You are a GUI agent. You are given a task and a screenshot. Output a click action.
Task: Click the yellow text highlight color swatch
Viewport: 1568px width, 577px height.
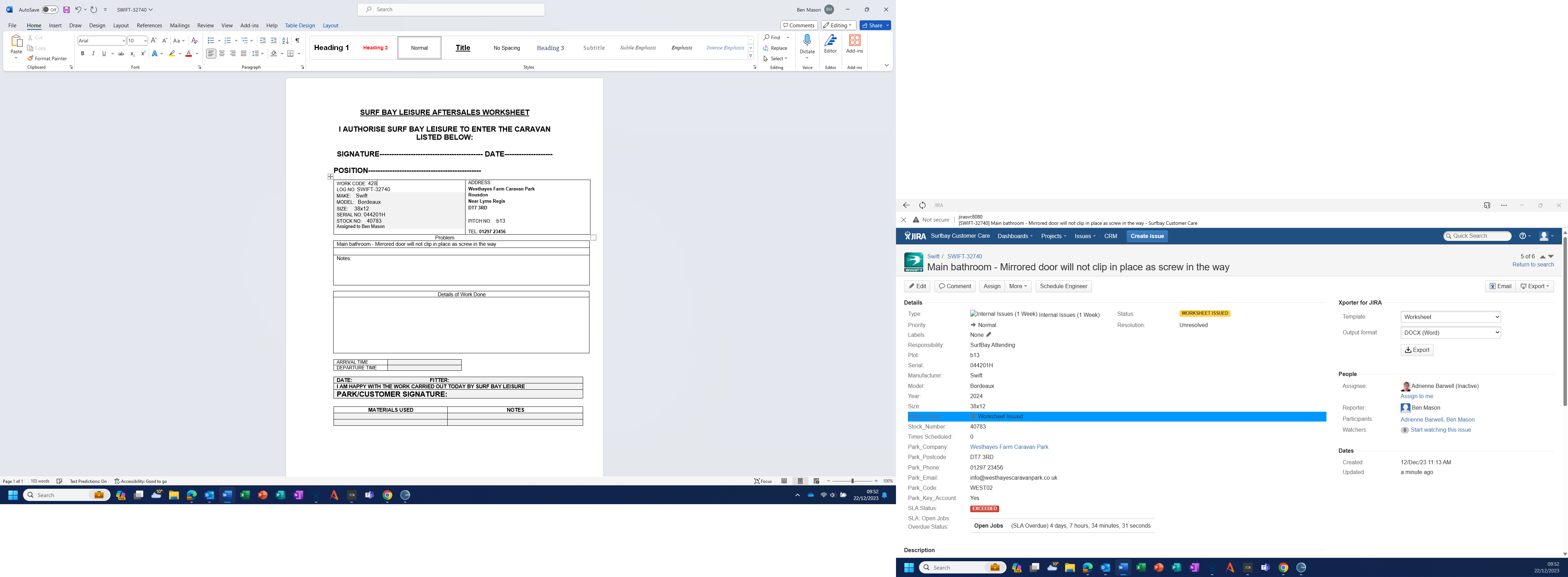(172, 54)
